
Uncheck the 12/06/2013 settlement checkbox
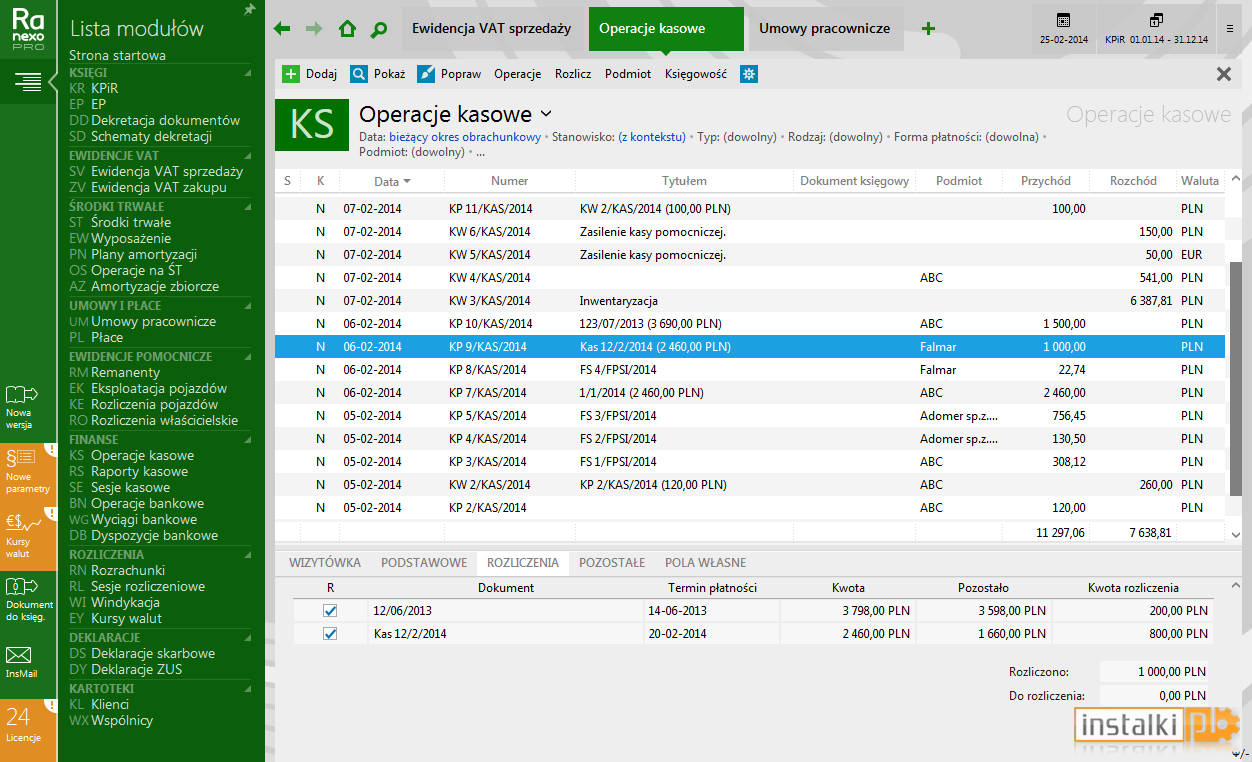point(330,610)
